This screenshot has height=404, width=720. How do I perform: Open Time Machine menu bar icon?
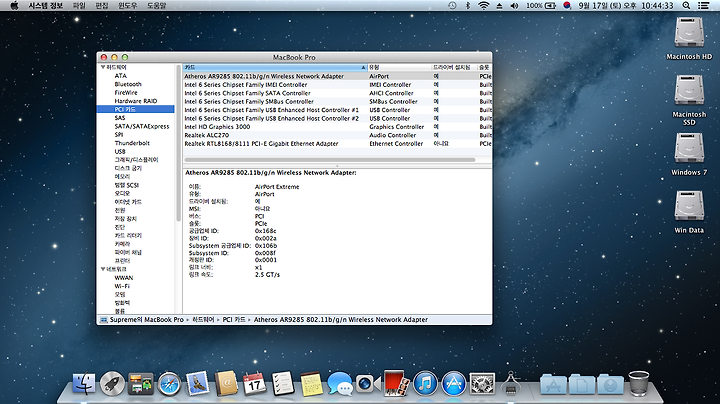452,6
